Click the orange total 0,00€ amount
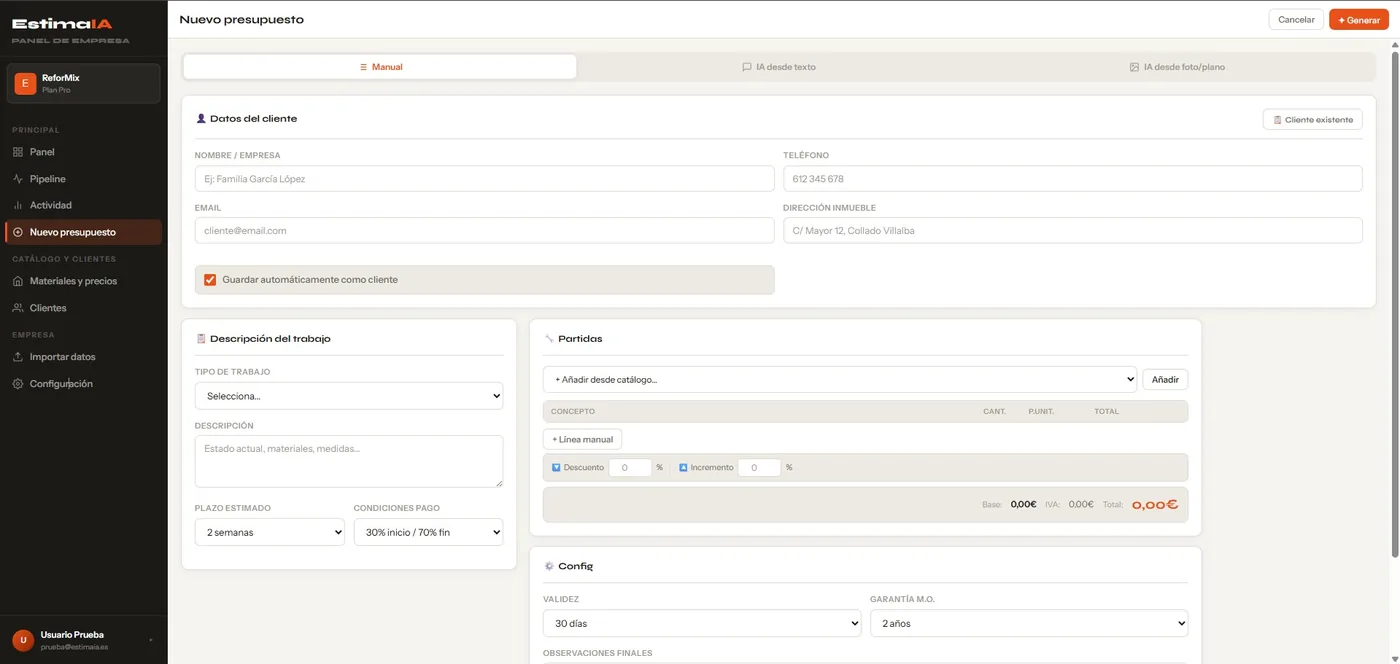This screenshot has height=664, width=1400. (1154, 505)
